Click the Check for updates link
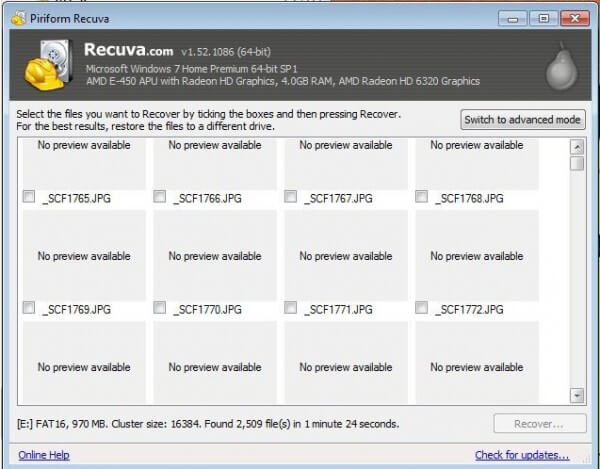This screenshot has height=469, width=600. 522,455
